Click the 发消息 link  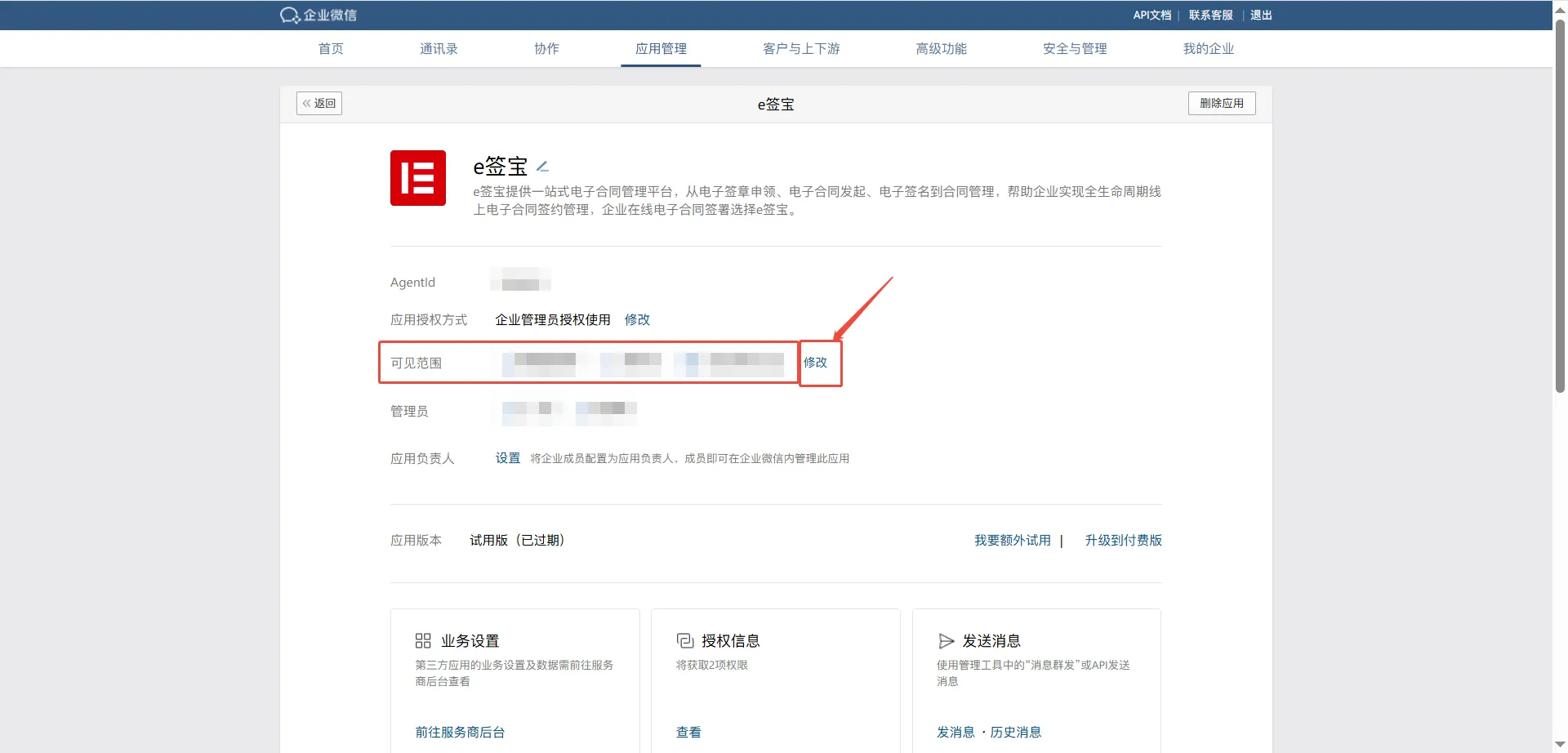(x=955, y=732)
